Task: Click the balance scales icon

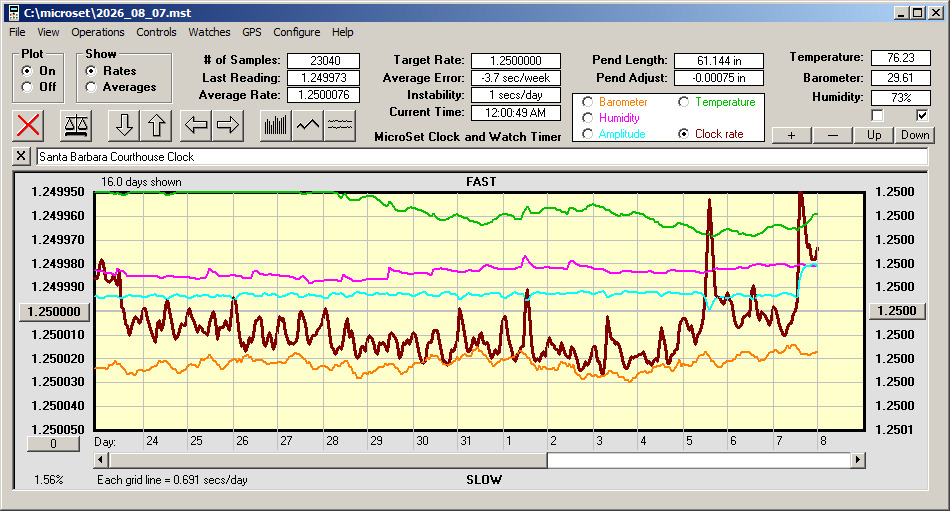Action: click(76, 125)
